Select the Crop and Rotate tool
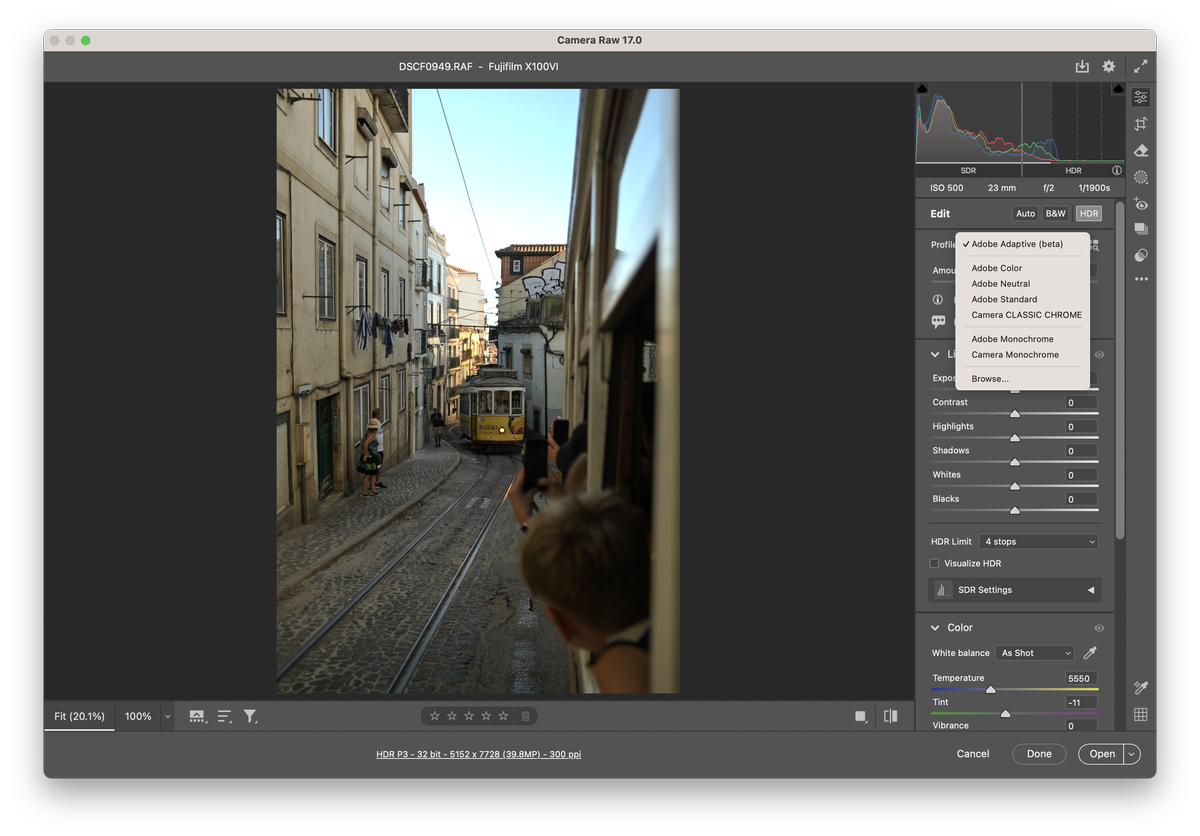 tap(1141, 124)
